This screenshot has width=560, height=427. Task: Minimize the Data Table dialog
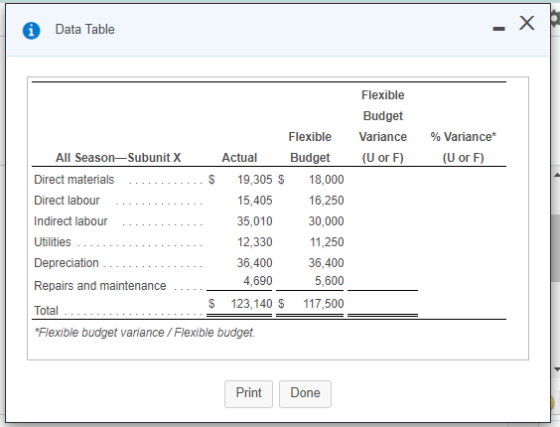coord(499,29)
